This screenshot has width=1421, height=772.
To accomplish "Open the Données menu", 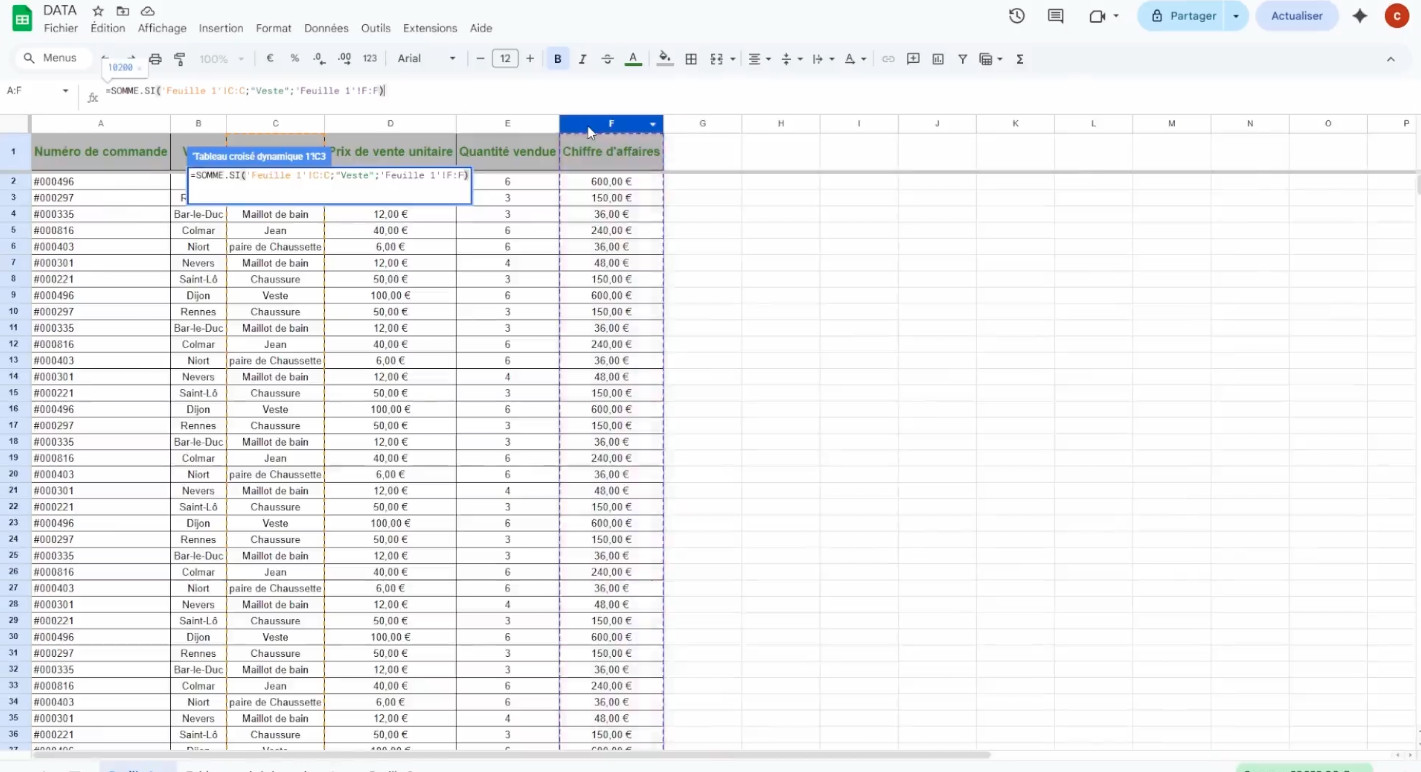I will [326, 28].
